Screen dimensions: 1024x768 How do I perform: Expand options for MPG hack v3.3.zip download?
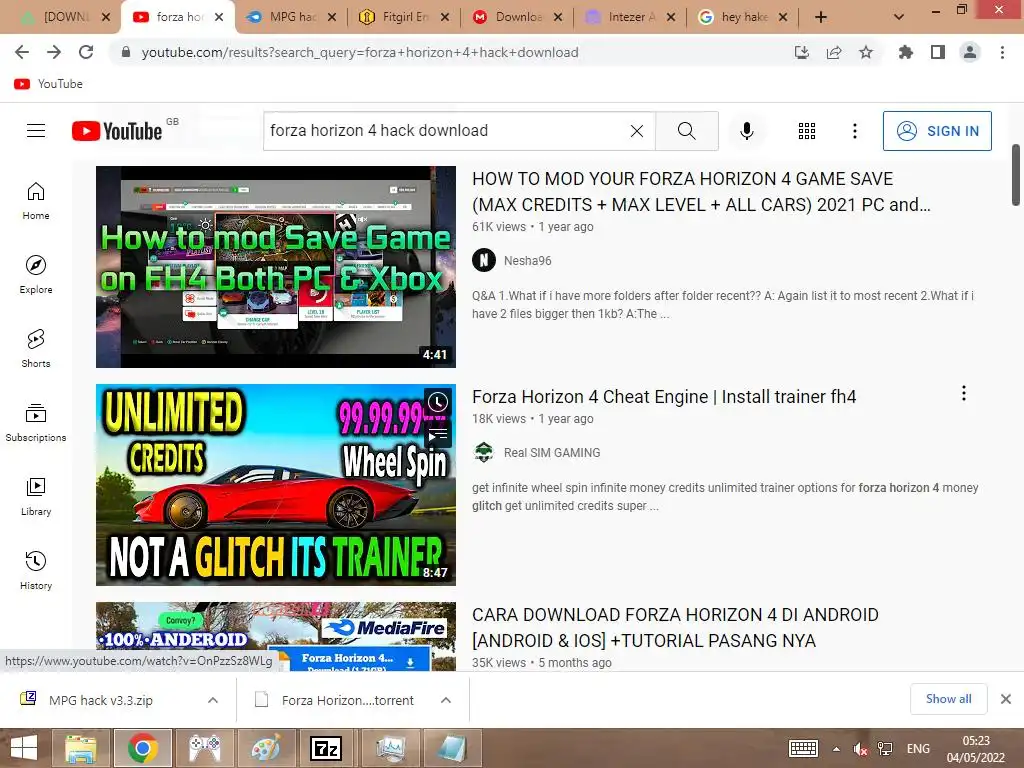[213, 700]
